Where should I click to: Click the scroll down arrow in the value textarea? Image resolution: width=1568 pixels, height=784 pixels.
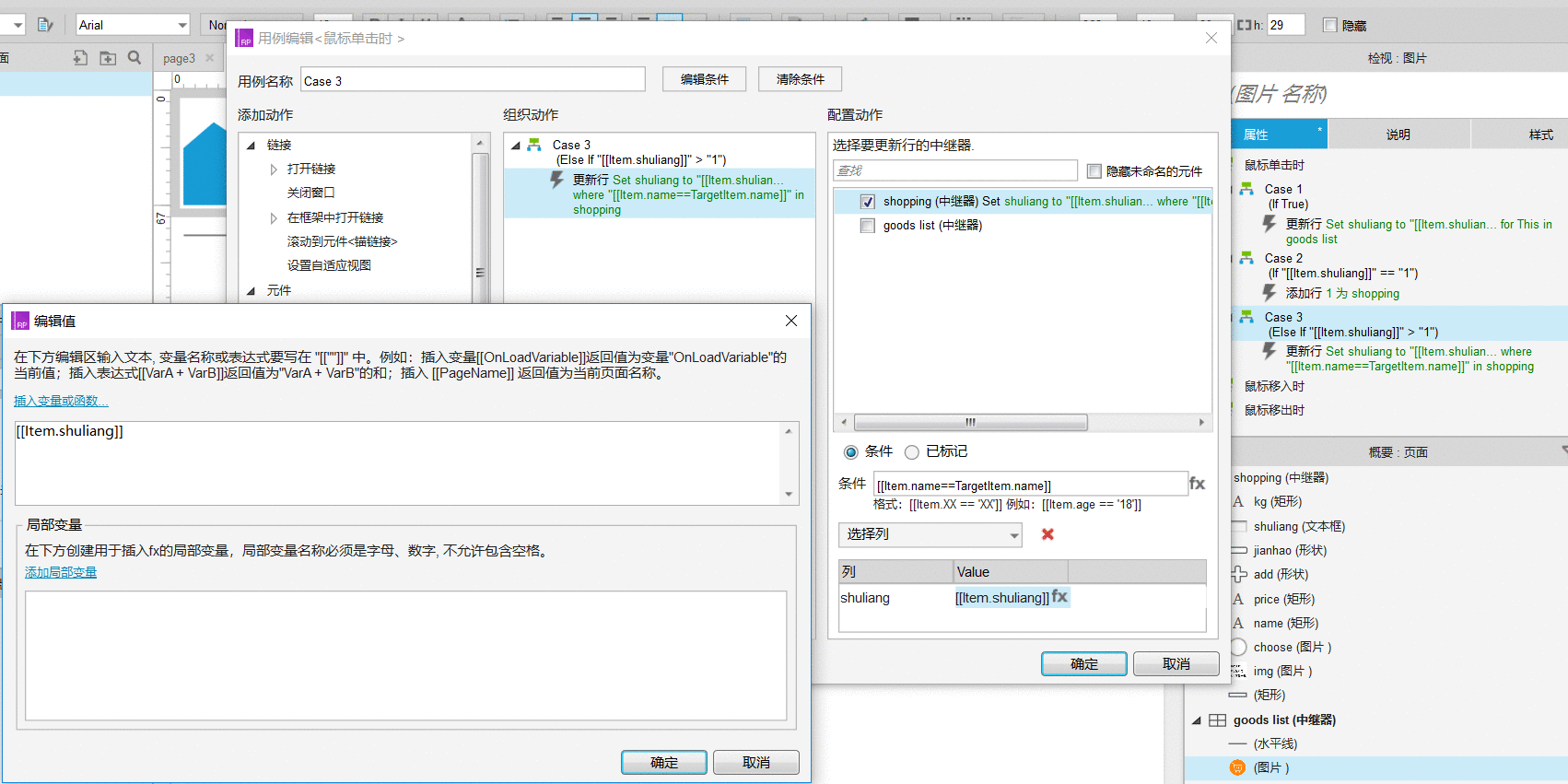(x=789, y=495)
